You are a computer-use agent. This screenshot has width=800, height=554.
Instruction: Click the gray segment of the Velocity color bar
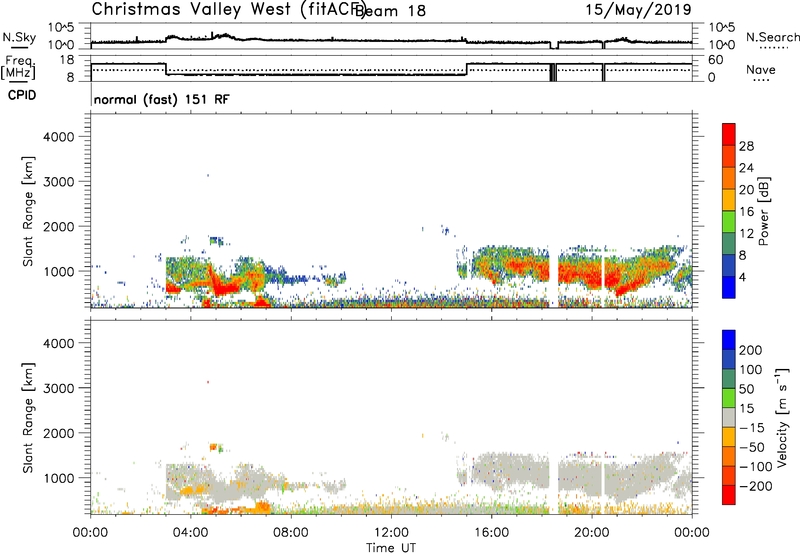(729, 417)
